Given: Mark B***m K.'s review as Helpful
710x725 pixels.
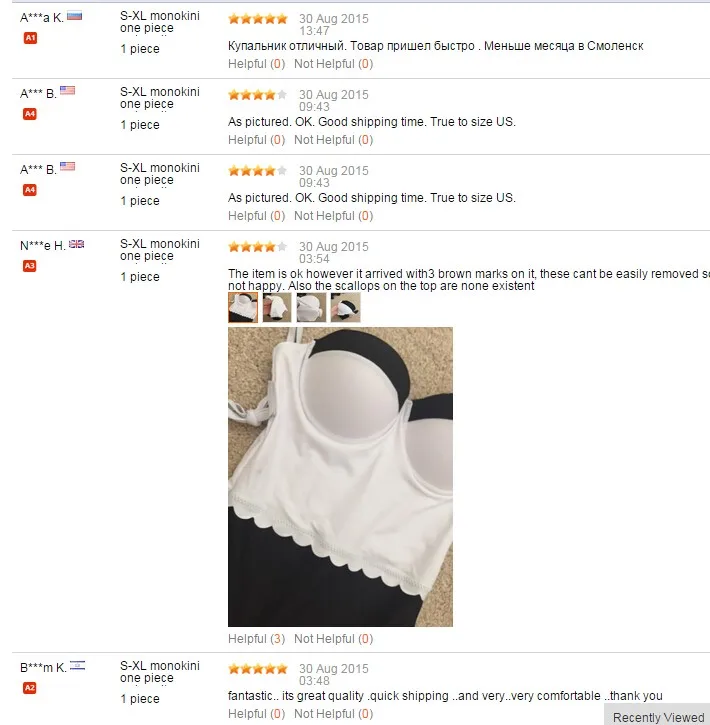Looking at the screenshot, I should coord(257,714).
